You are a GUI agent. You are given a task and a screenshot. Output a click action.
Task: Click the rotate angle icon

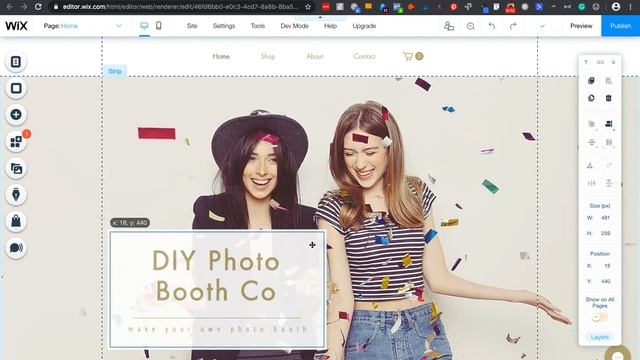(x=590, y=165)
